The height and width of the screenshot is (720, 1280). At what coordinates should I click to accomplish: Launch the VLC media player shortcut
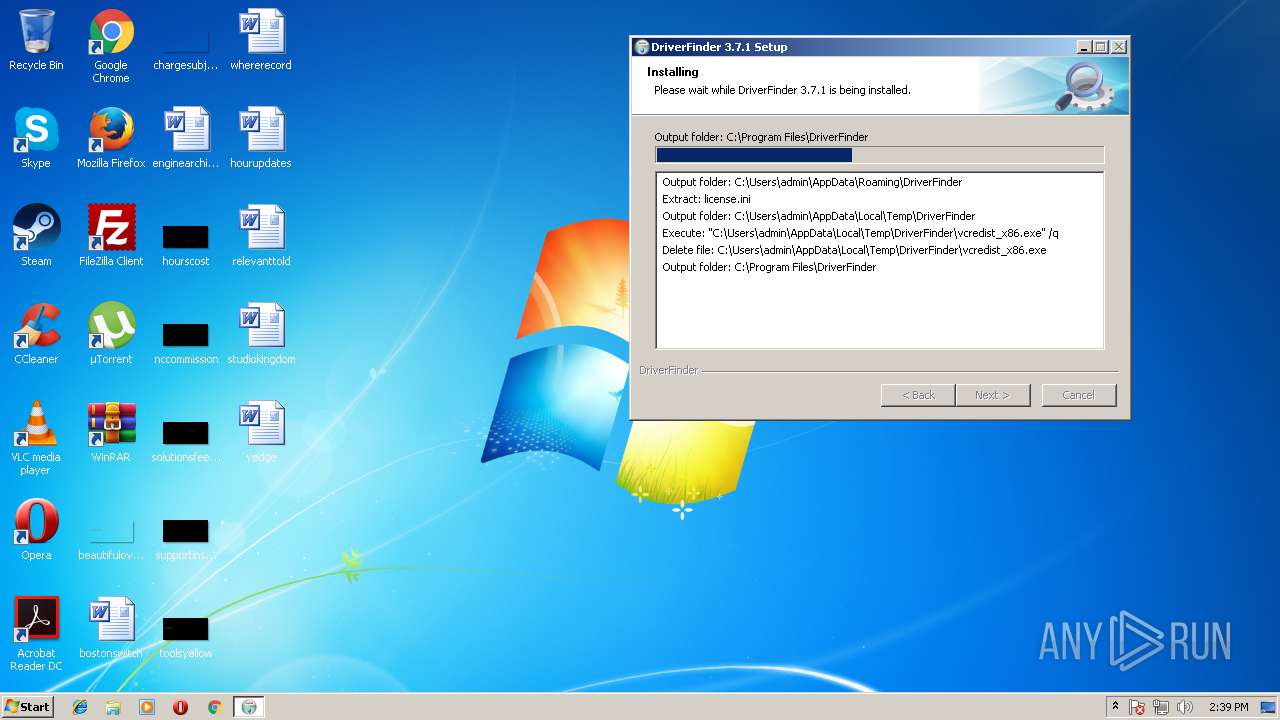click(x=36, y=438)
